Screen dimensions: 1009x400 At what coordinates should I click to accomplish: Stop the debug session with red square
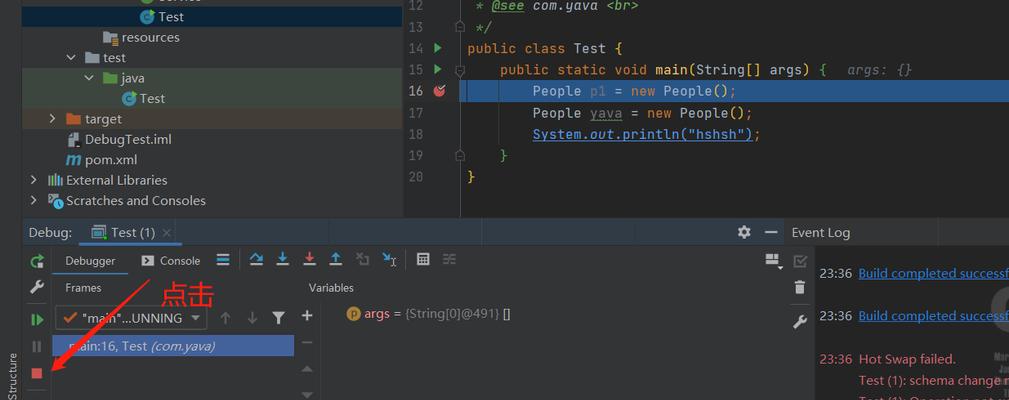[37, 373]
